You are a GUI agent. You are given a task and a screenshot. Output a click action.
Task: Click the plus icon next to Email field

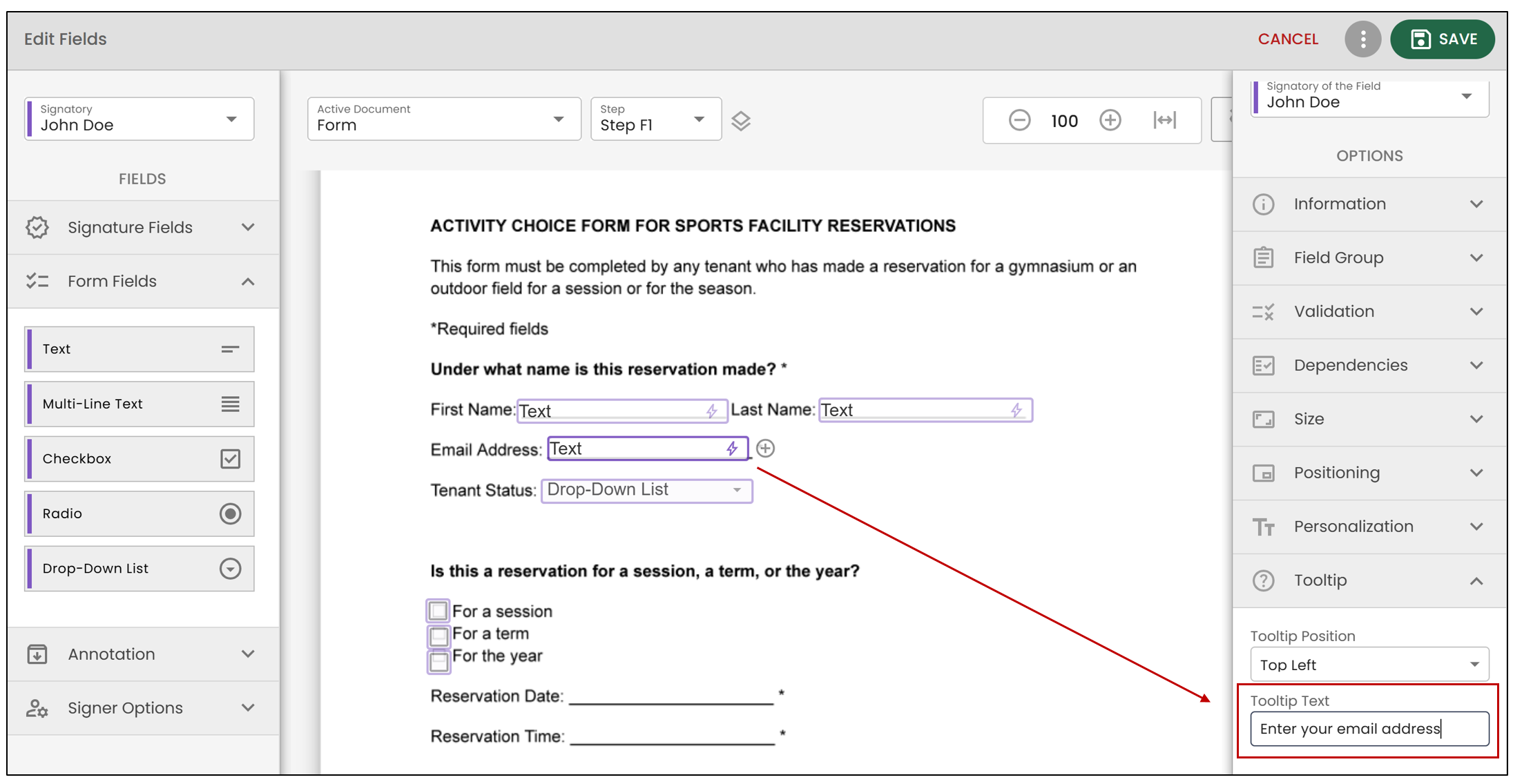(x=765, y=449)
